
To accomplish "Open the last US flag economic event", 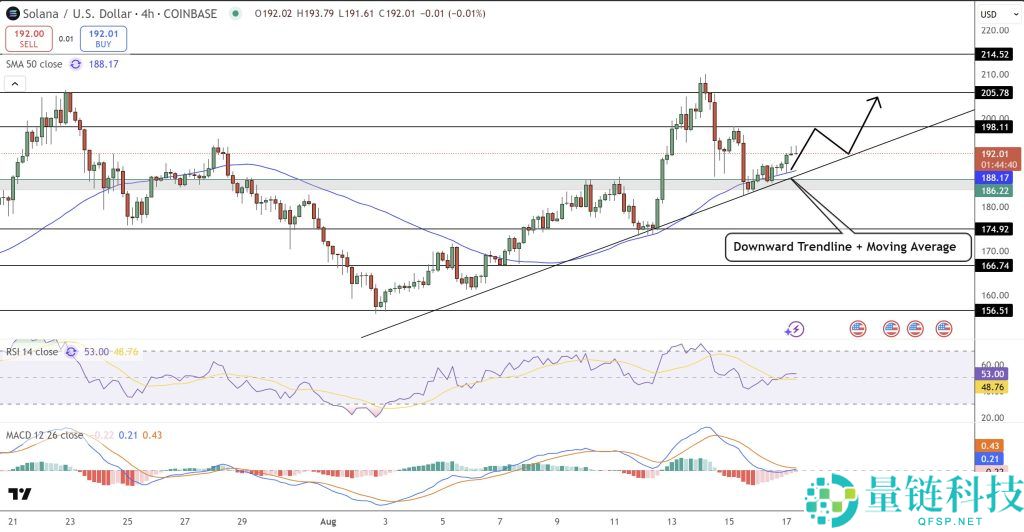I will [943, 328].
